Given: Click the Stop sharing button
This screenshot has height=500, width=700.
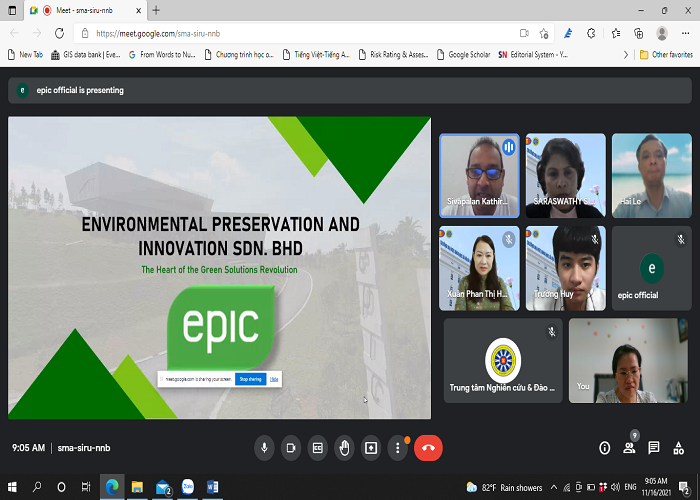Looking at the screenshot, I should point(249,379).
